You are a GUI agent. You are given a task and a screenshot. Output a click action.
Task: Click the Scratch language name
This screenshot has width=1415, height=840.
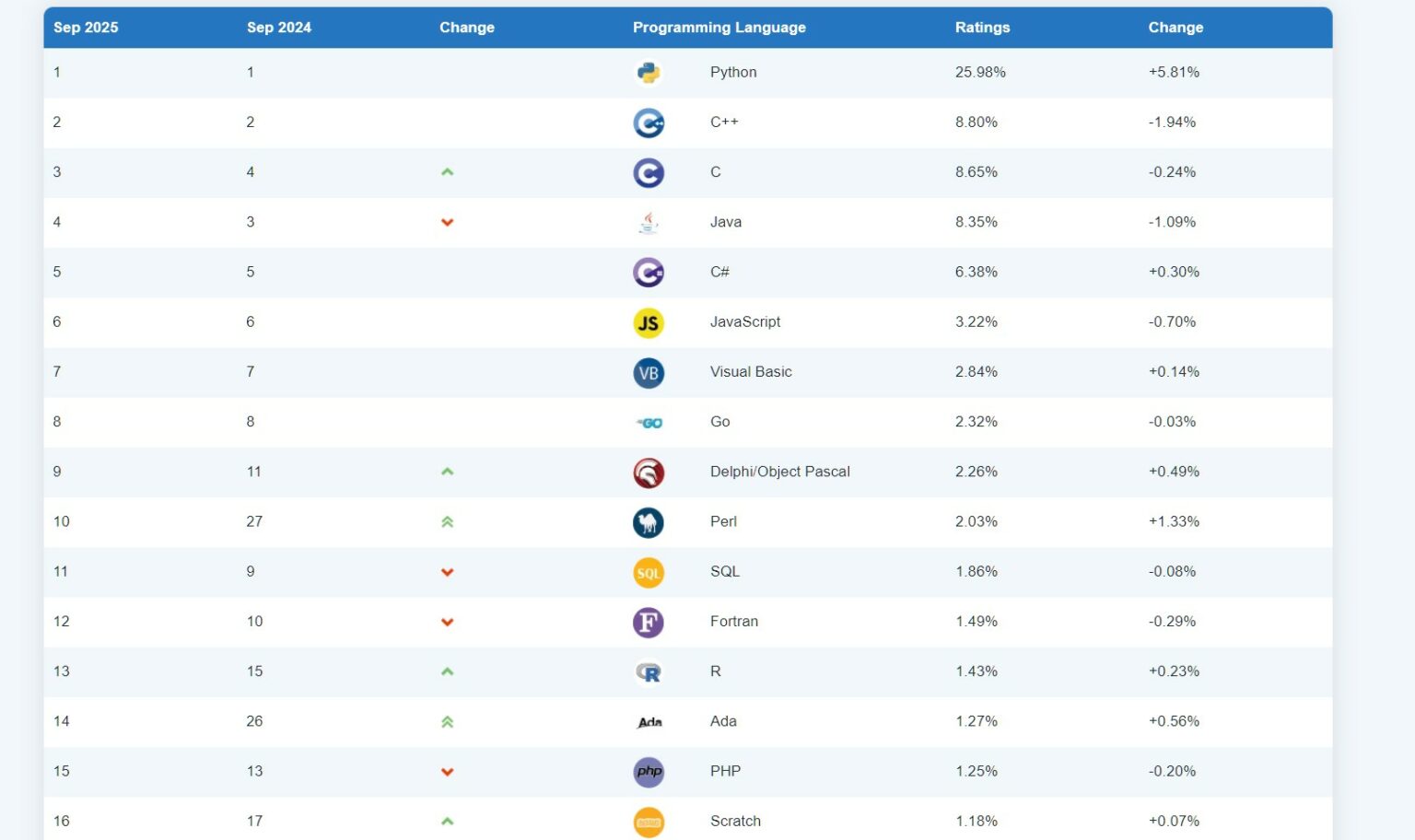tap(735, 821)
